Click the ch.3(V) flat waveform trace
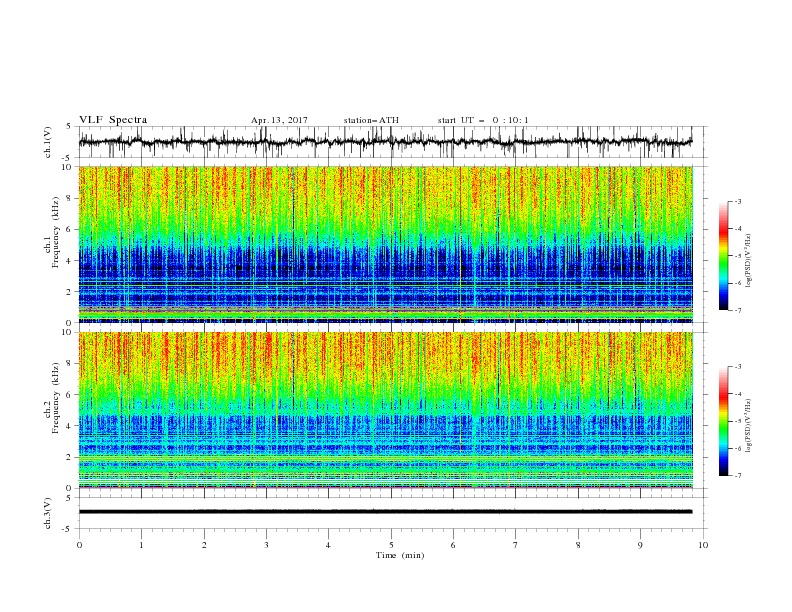 pyautogui.click(x=385, y=512)
